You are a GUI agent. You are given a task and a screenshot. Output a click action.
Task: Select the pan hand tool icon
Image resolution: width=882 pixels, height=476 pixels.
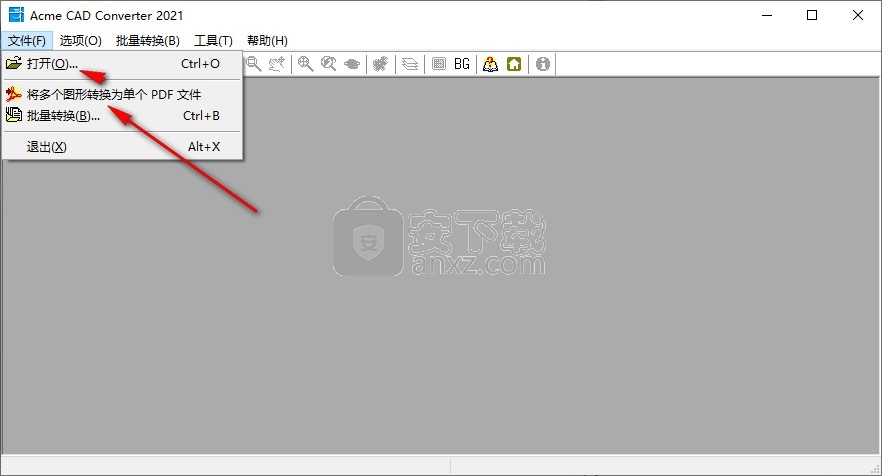pyautogui.click(x=277, y=64)
